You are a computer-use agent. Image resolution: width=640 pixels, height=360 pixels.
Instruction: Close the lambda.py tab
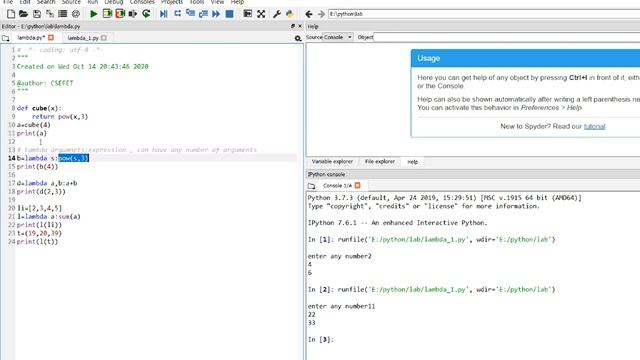(51, 38)
